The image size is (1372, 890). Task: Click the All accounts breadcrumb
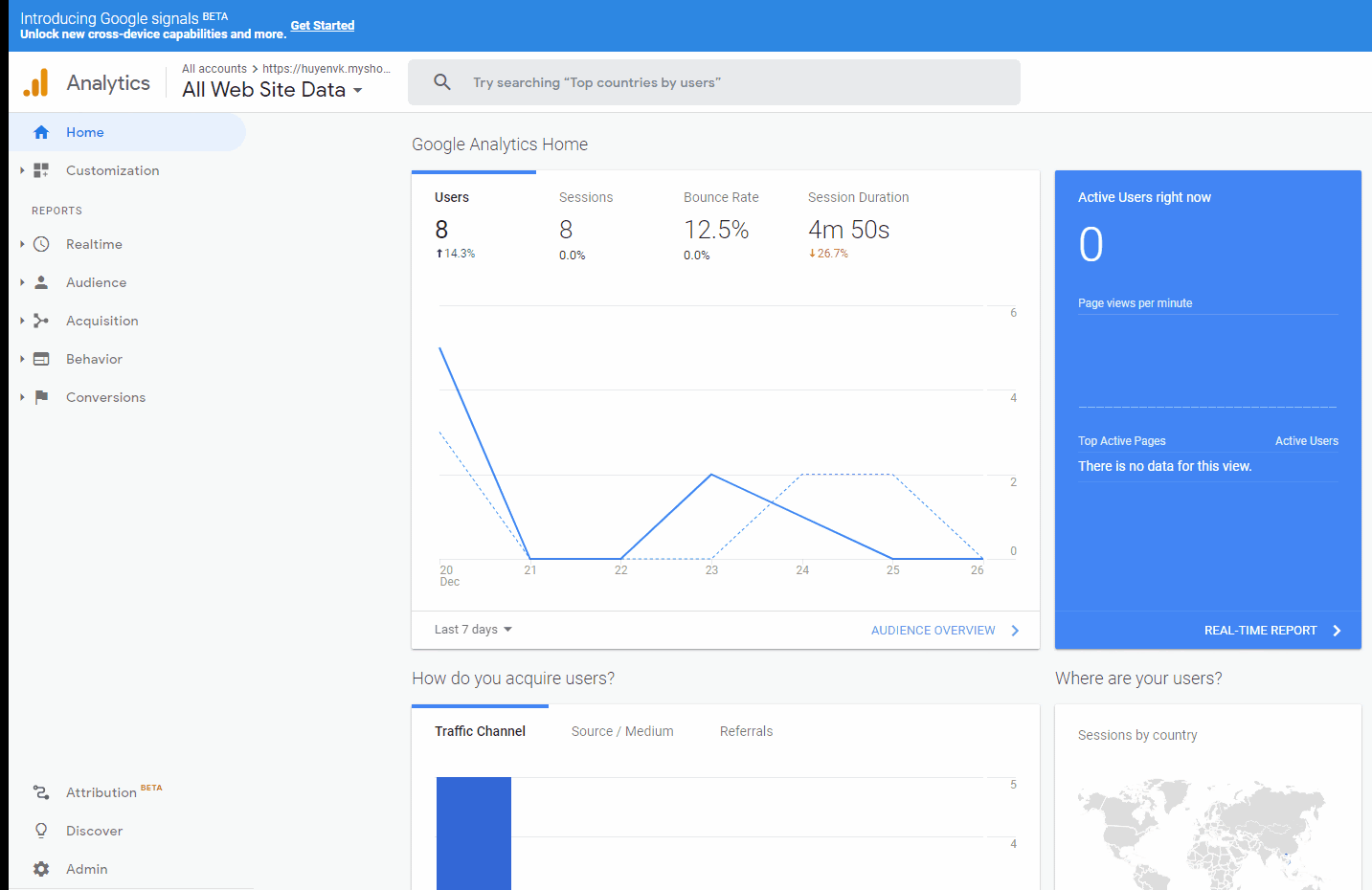214,69
